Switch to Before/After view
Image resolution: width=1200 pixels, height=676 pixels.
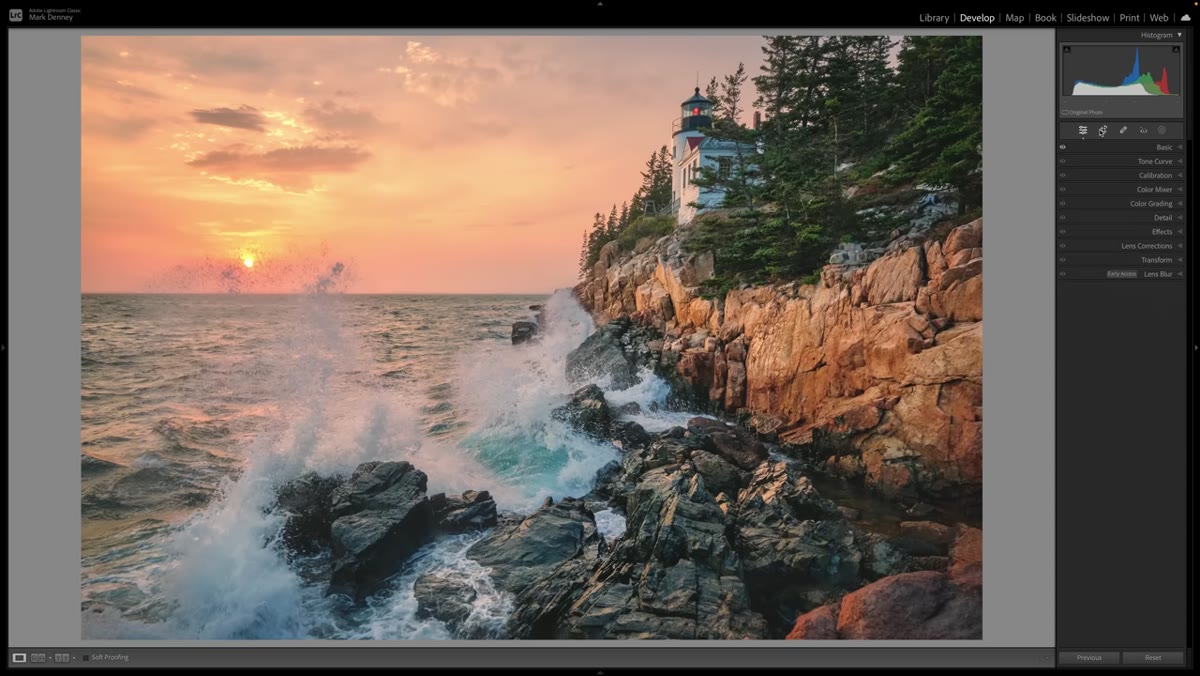[x=62, y=658]
